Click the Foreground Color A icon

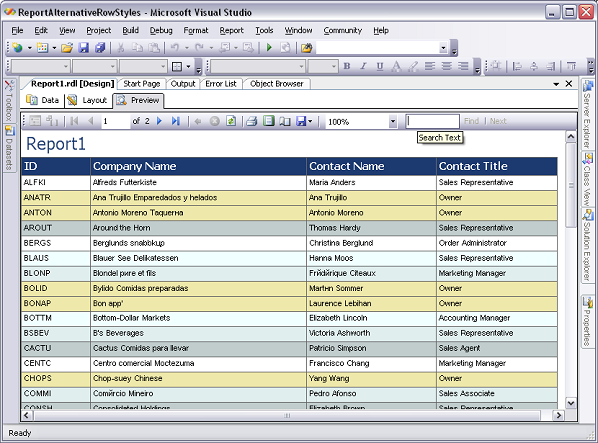(x=396, y=66)
